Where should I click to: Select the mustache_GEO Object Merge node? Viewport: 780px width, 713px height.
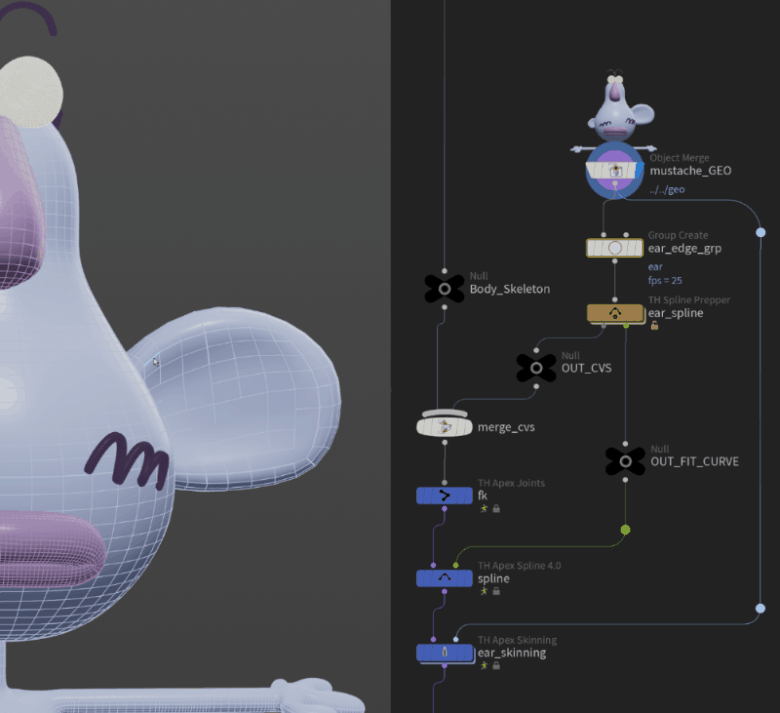click(x=615, y=170)
